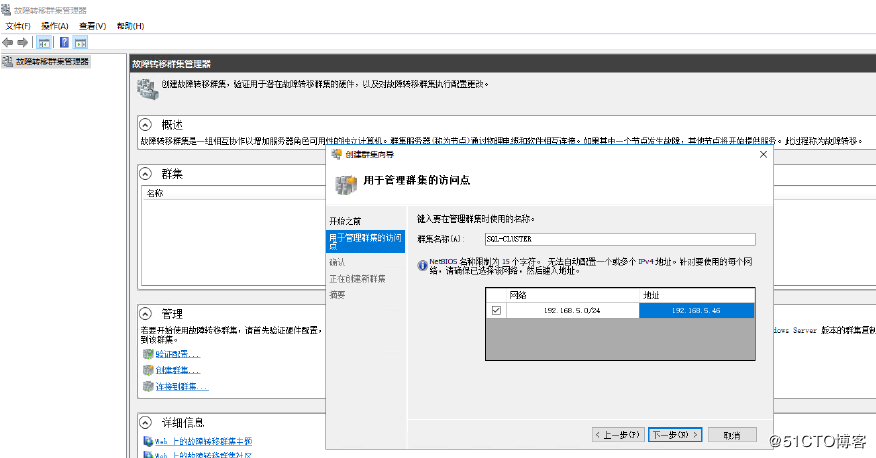Open the 帮助(H) menu
The image size is (876, 458).
[130, 26]
